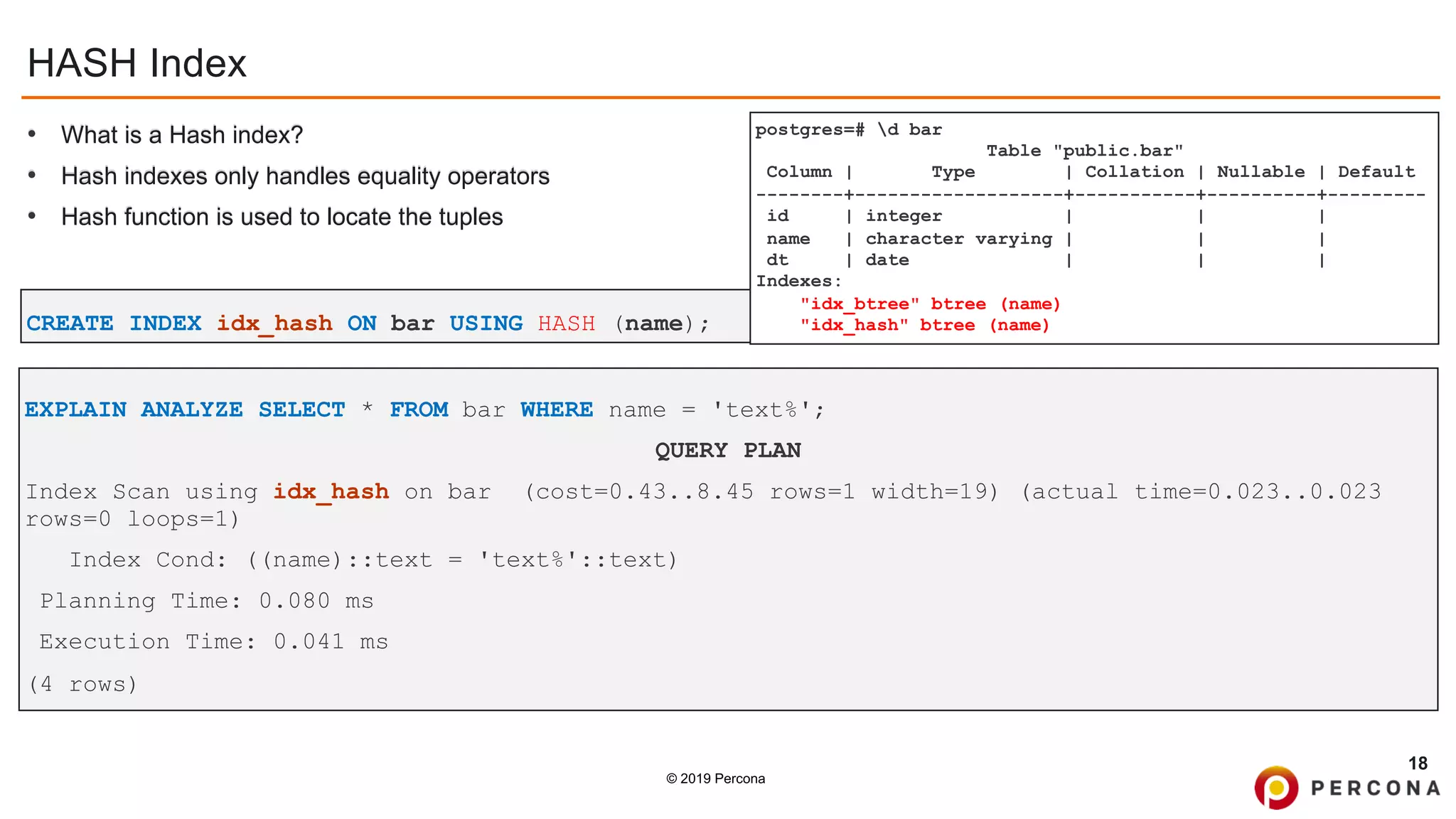Click the CREATE INDEX statement box
Screen dimensions: 1456x819
pyautogui.click(x=368, y=323)
